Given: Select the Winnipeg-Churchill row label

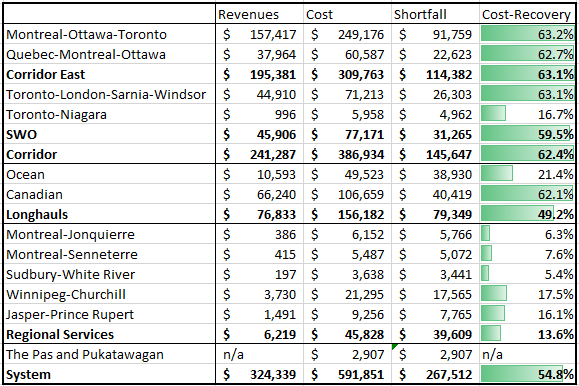Looking at the screenshot, I should 66,294.
